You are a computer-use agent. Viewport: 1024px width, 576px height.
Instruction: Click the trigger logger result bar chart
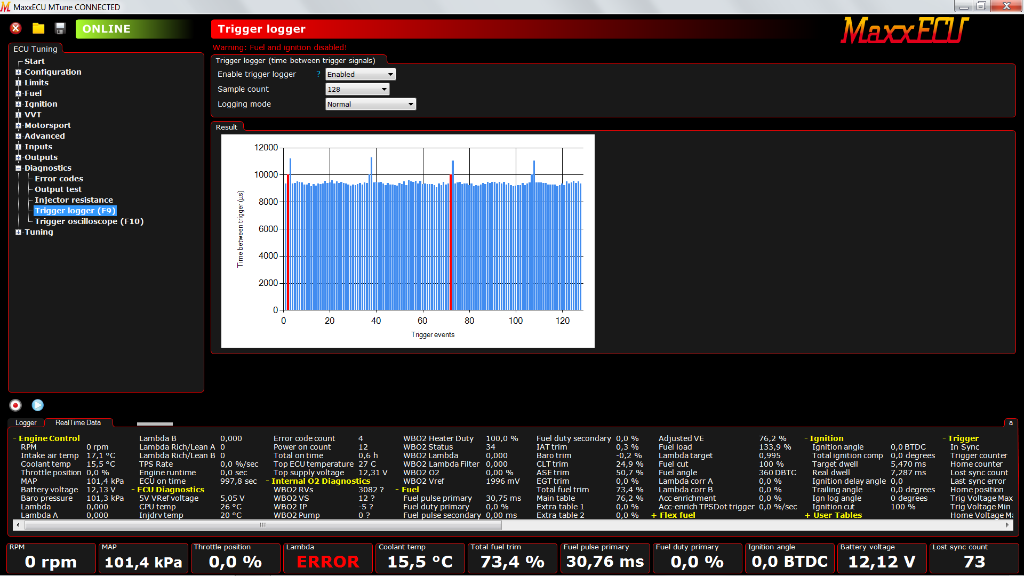click(408, 241)
